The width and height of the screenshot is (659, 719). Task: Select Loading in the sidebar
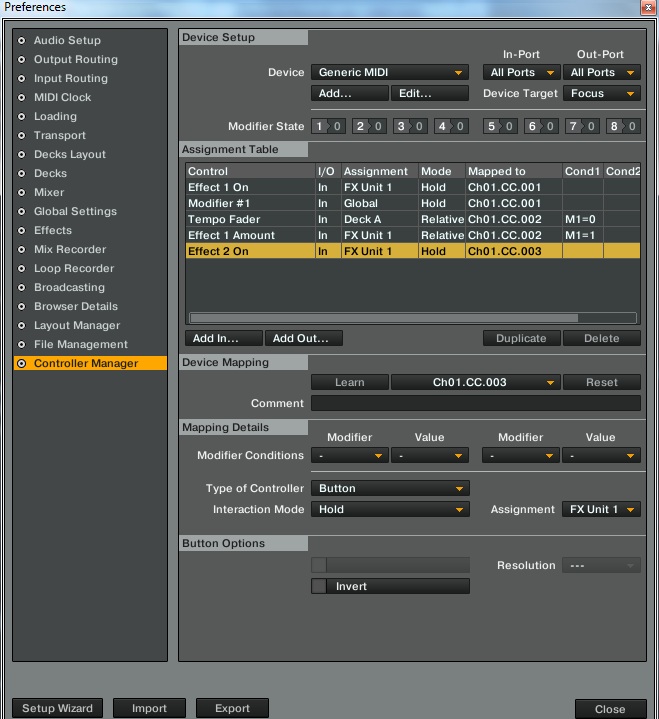click(x=55, y=116)
